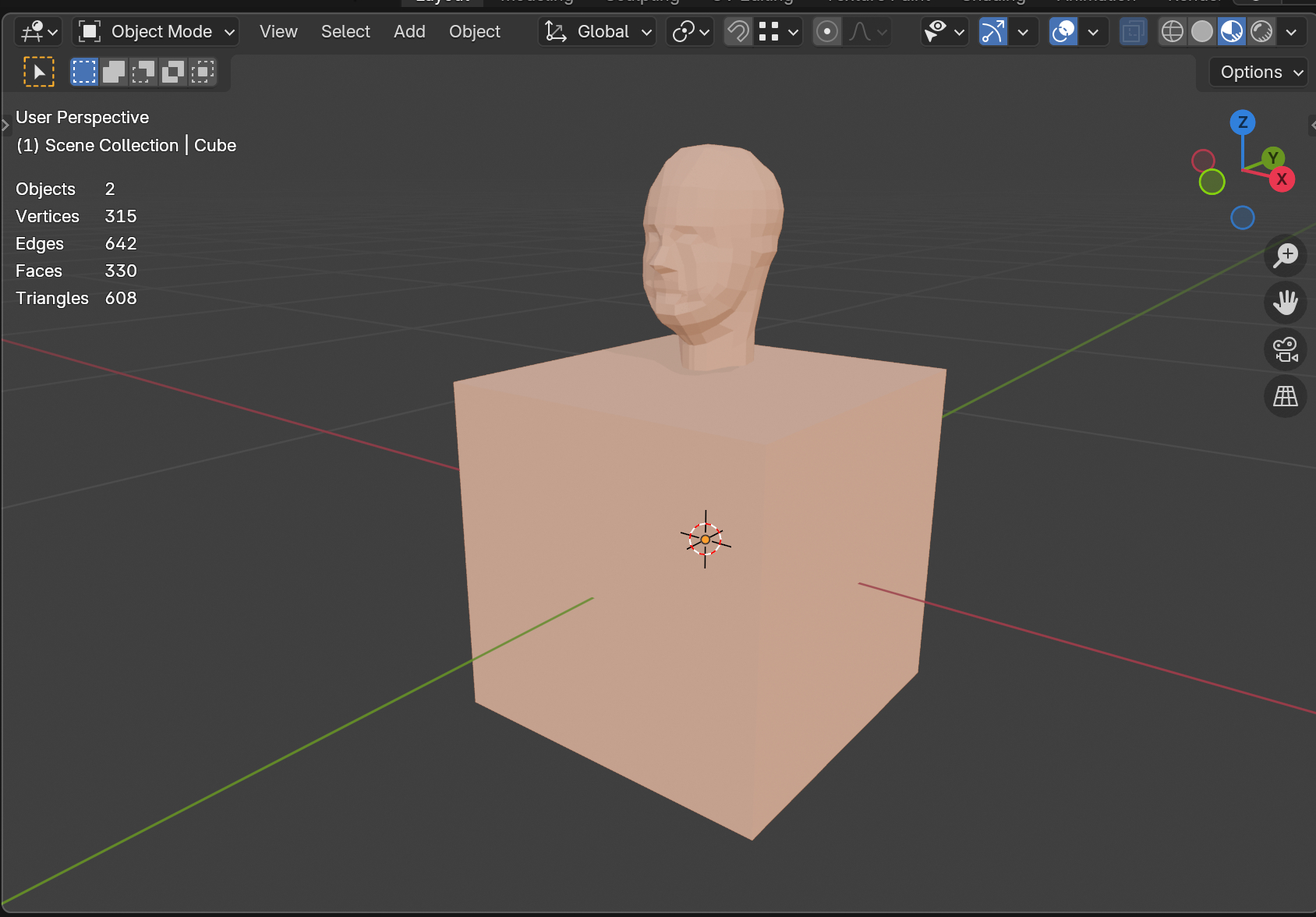Click the zoom view magnifier icon
Viewport: 1316px width, 917px height.
coord(1285,256)
